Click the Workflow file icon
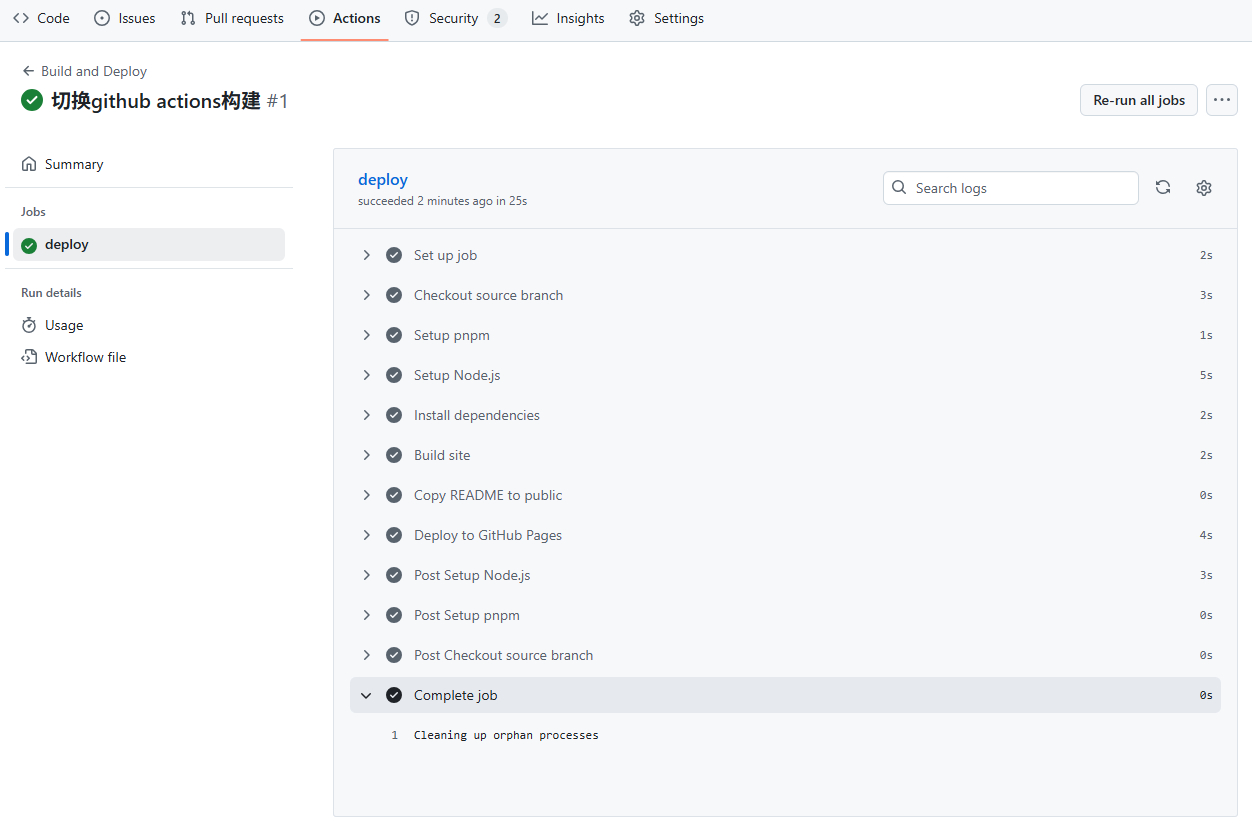Viewport: 1252px width, 835px height. click(29, 357)
